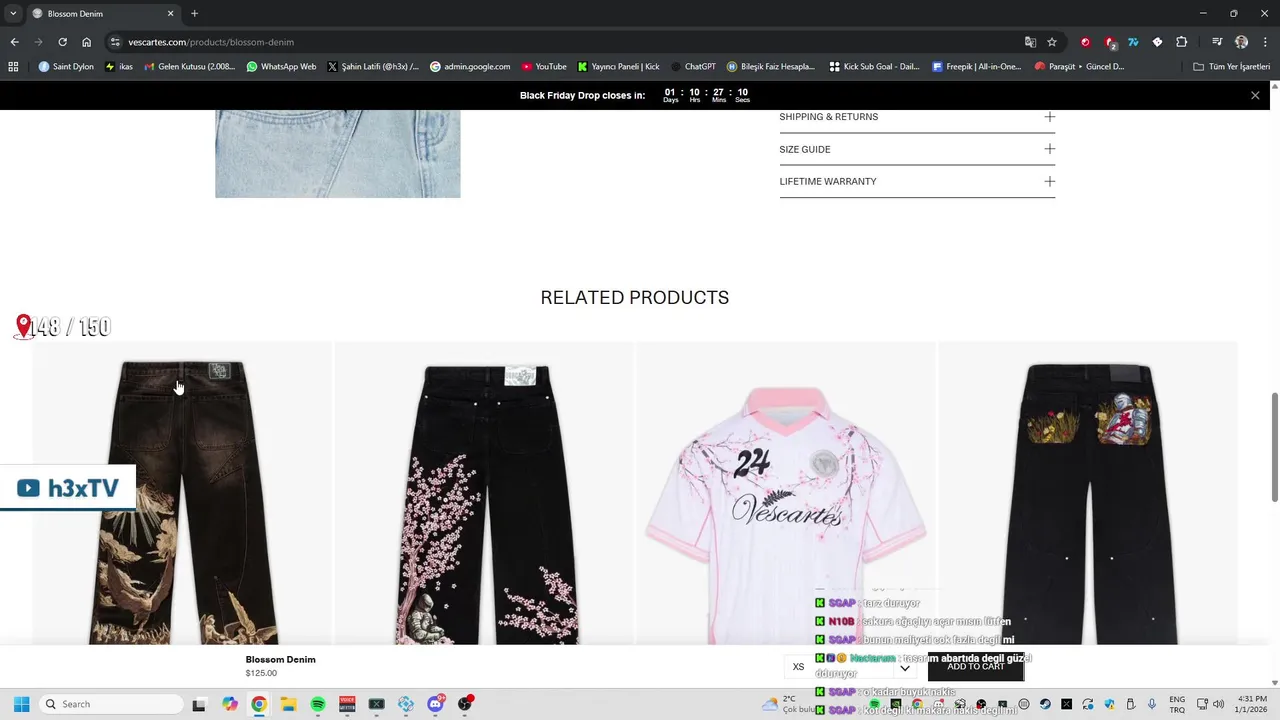Open the media controls icon in toolbar
This screenshot has width=1280, height=720.
pos(1217,42)
